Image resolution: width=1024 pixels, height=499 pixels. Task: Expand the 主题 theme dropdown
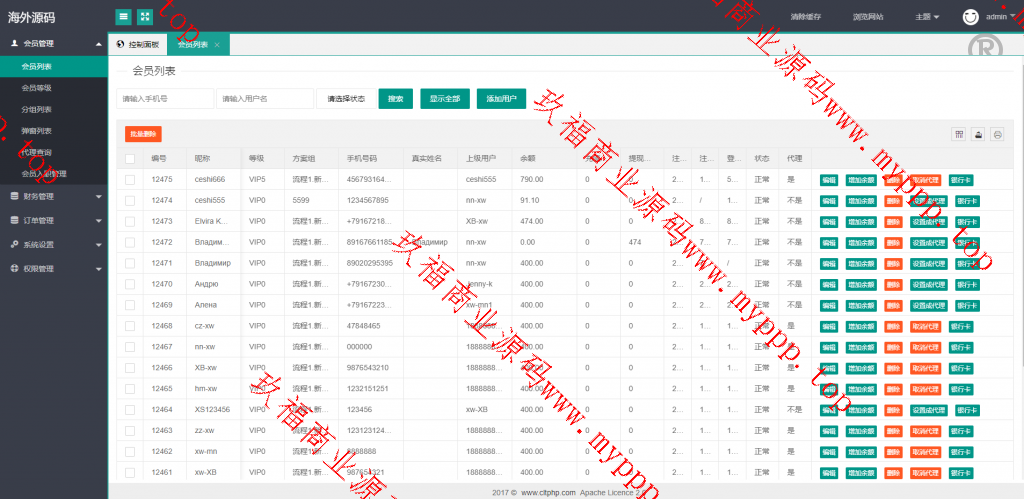click(927, 17)
